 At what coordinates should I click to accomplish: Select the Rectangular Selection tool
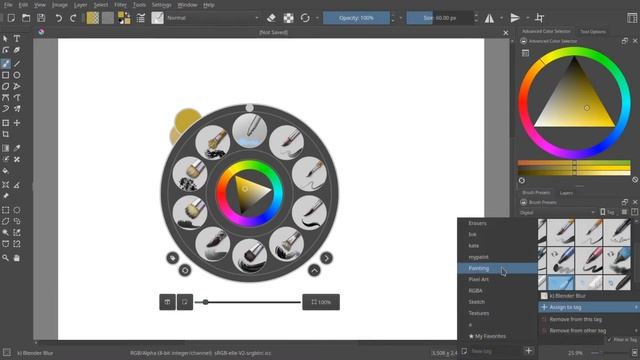coord(5,210)
